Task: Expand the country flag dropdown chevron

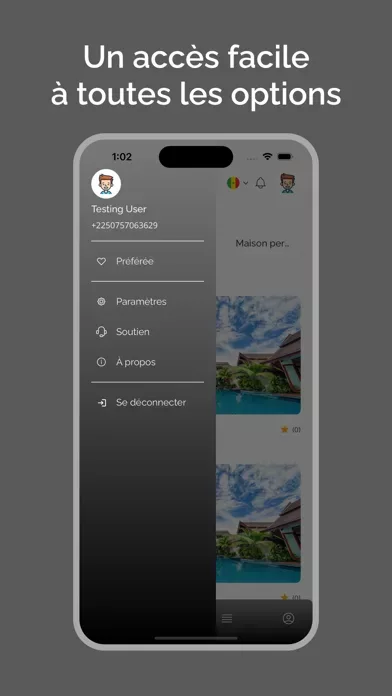Action: tap(245, 183)
